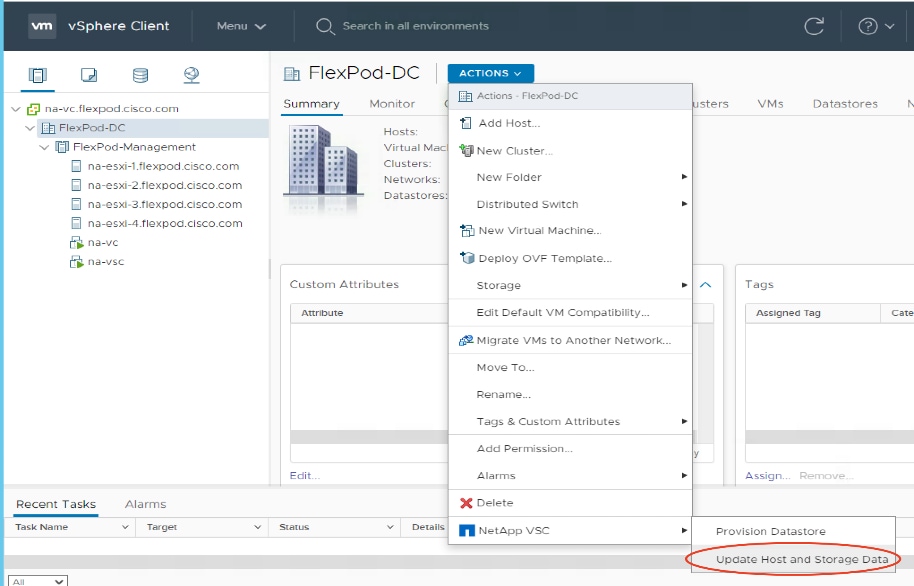Select Provision Datastore submenu item
The width and height of the screenshot is (914, 586).
pyautogui.click(x=793, y=531)
